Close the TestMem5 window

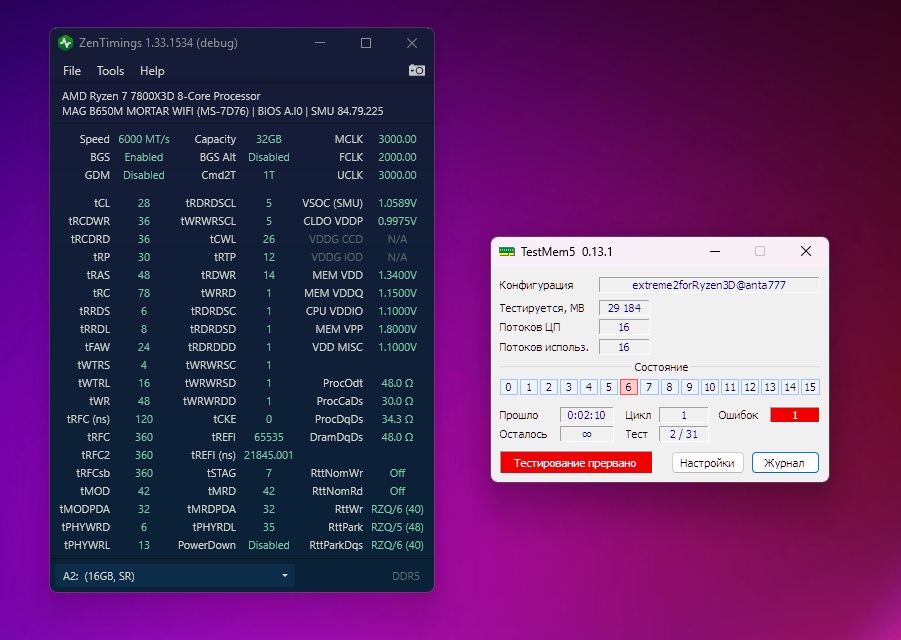coord(806,252)
